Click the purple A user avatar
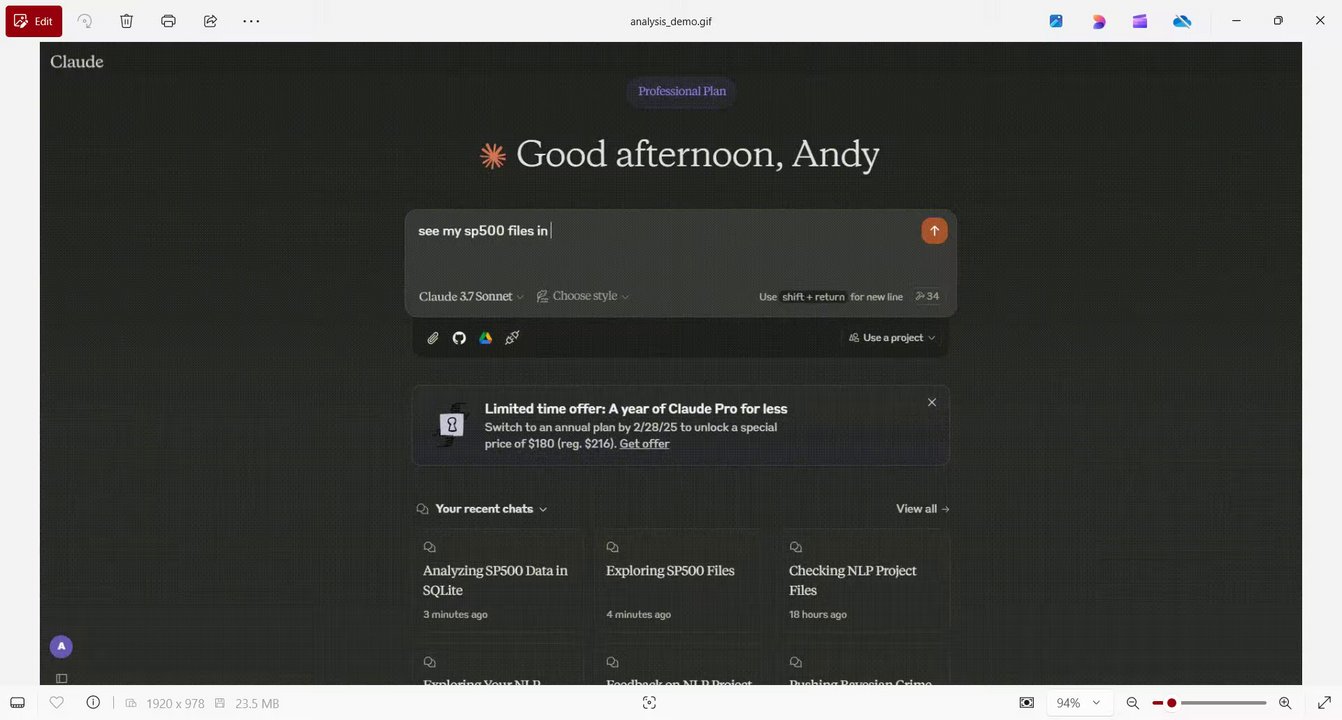Viewport: 1342px width, 720px height. tap(61, 647)
